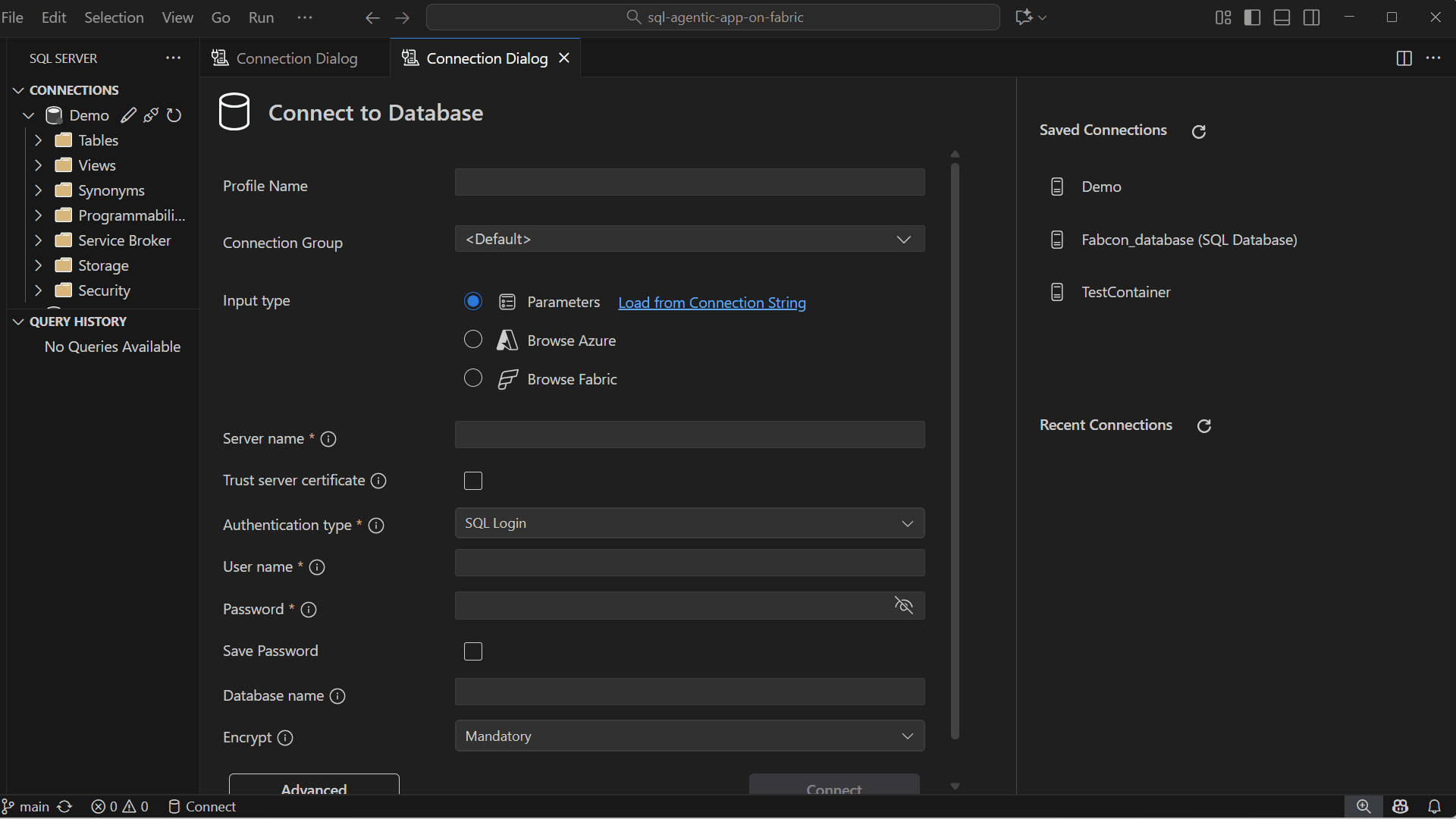Check the Save Password option
The image size is (1456, 819).
[472, 651]
